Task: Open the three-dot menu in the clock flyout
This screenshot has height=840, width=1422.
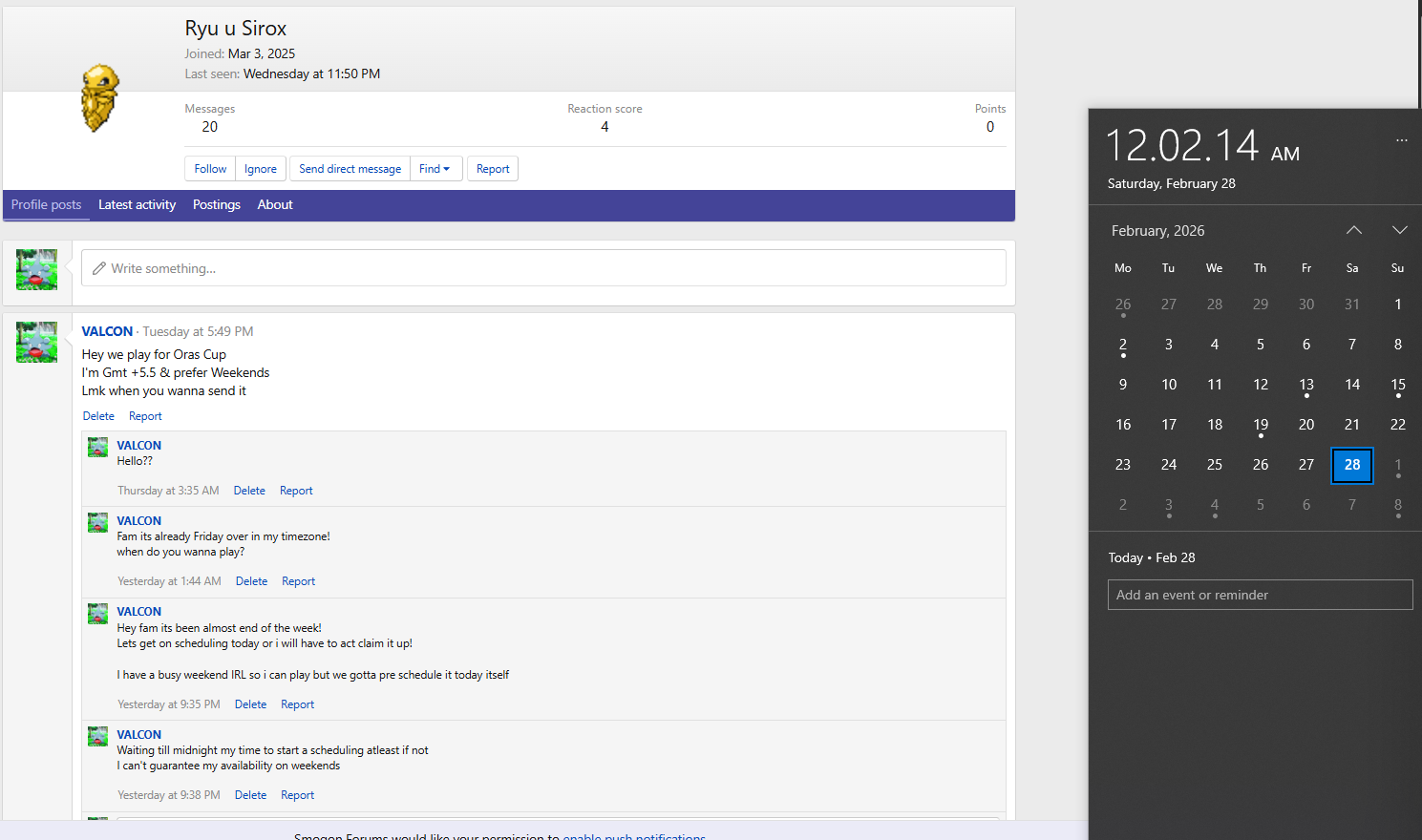Action: click(x=1401, y=140)
